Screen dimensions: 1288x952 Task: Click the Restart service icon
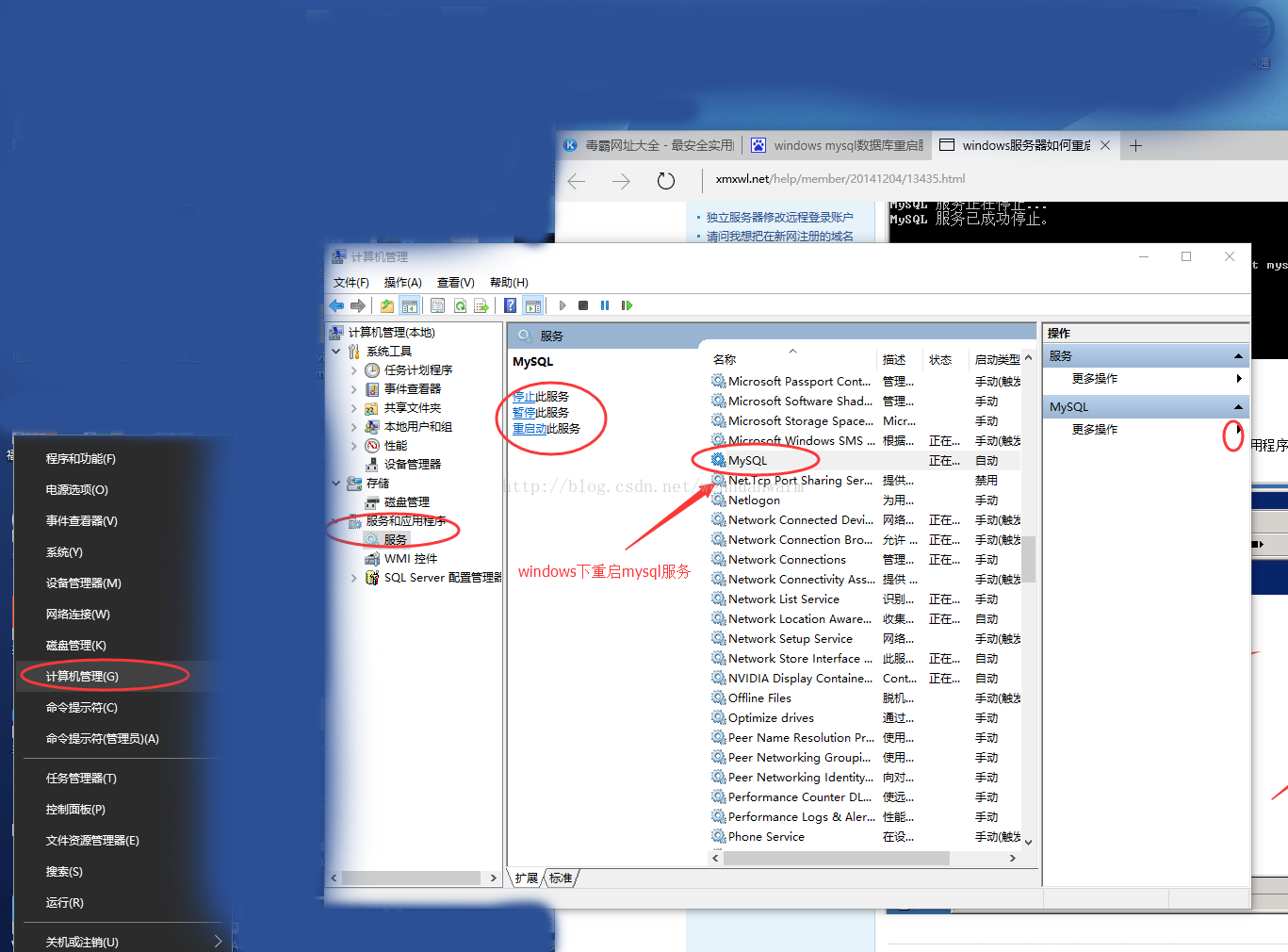click(628, 305)
